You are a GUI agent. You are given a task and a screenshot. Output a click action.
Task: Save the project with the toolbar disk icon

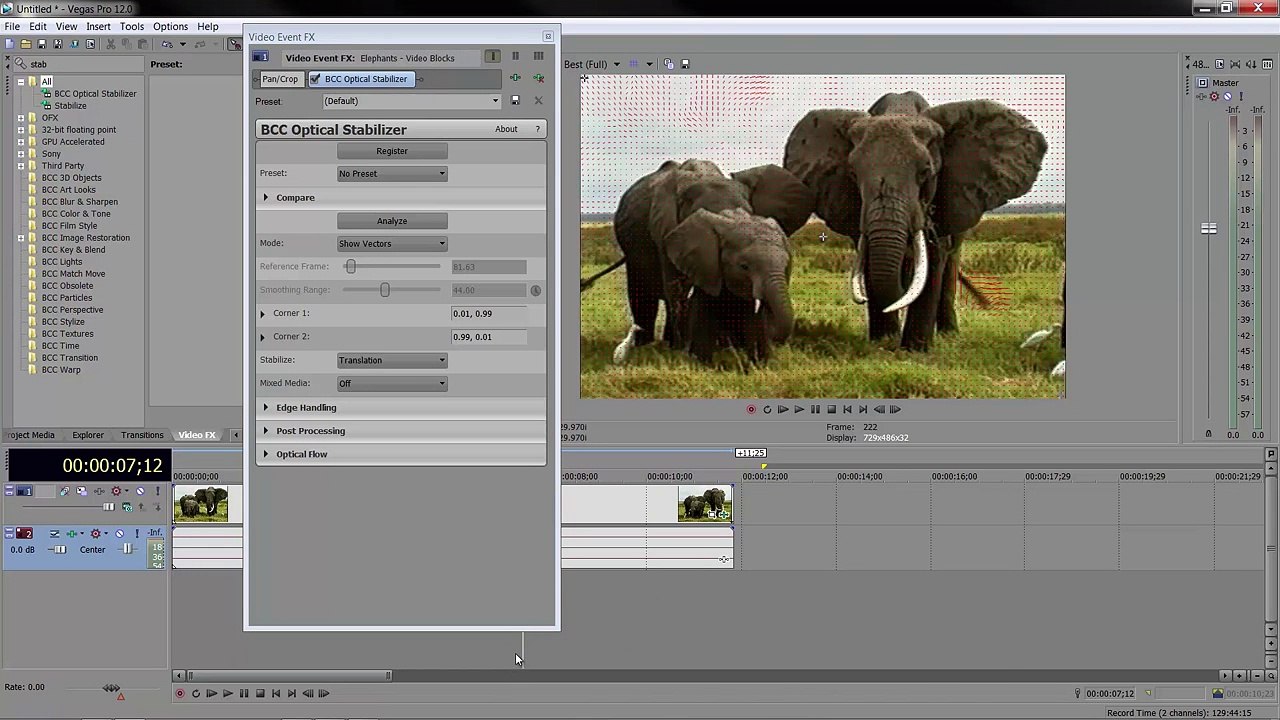(42, 44)
